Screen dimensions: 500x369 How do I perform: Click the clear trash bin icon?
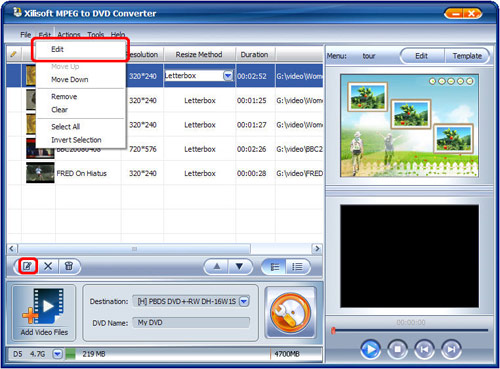tap(69, 266)
